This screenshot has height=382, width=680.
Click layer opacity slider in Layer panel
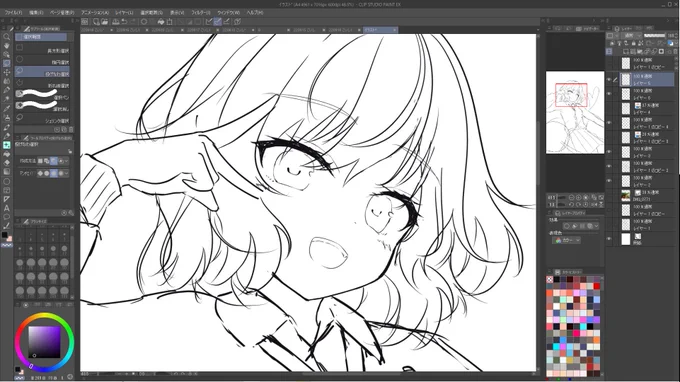[654, 36]
